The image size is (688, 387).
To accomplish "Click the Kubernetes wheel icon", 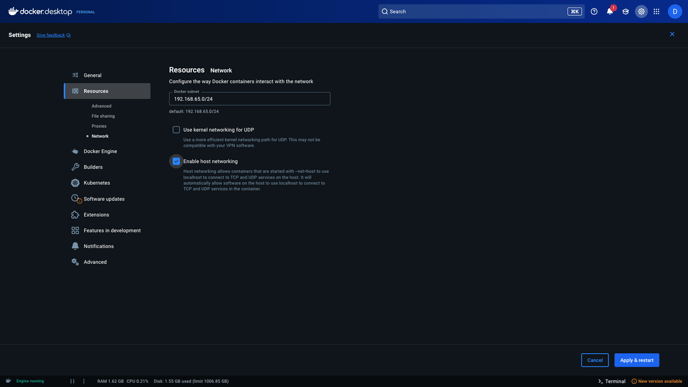I will tap(75, 183).
